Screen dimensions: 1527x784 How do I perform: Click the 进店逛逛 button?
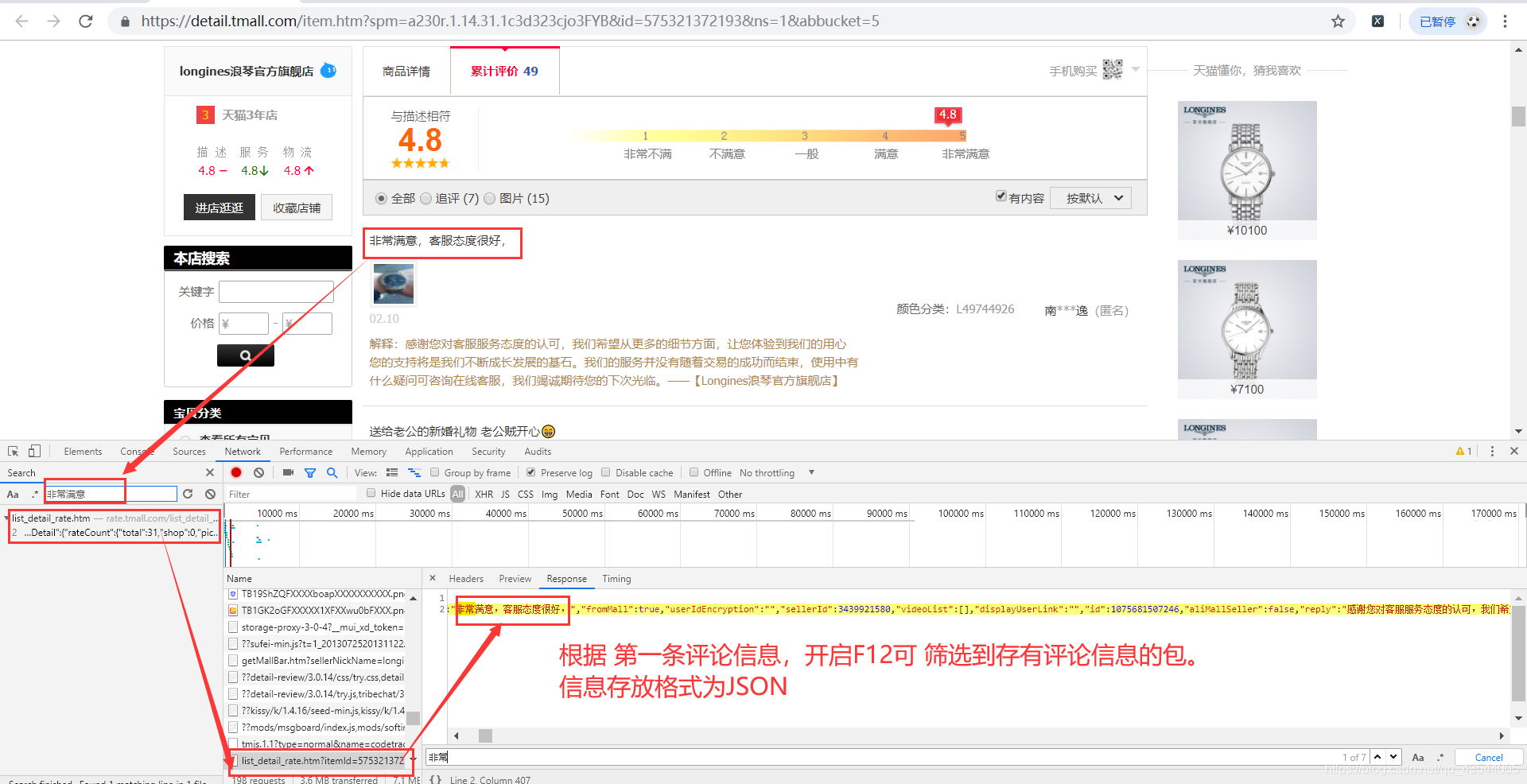[220, 208]
